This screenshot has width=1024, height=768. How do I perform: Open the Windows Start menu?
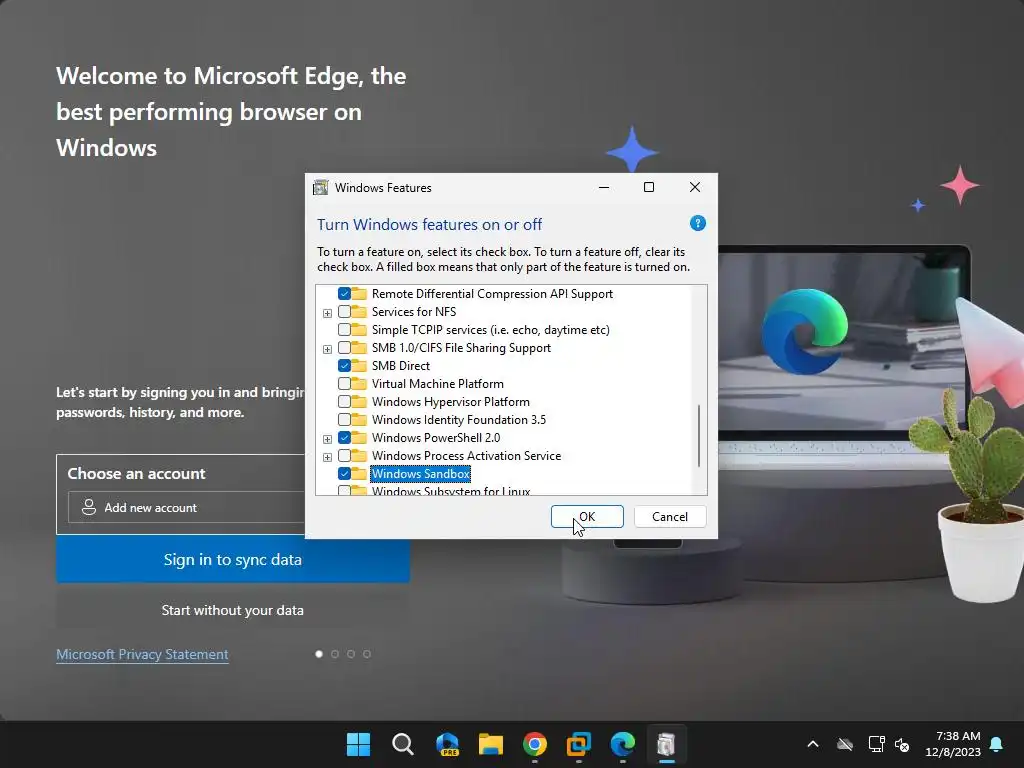tap(358, 744)
